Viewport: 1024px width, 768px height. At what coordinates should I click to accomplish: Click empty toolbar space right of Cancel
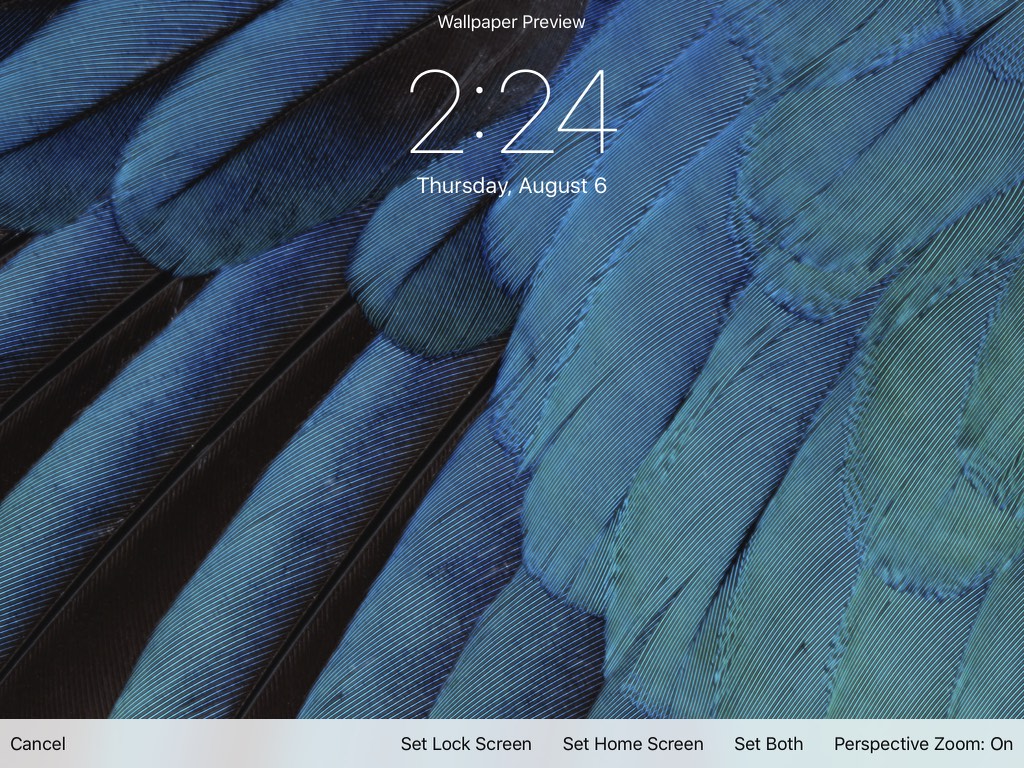[230, 744]
